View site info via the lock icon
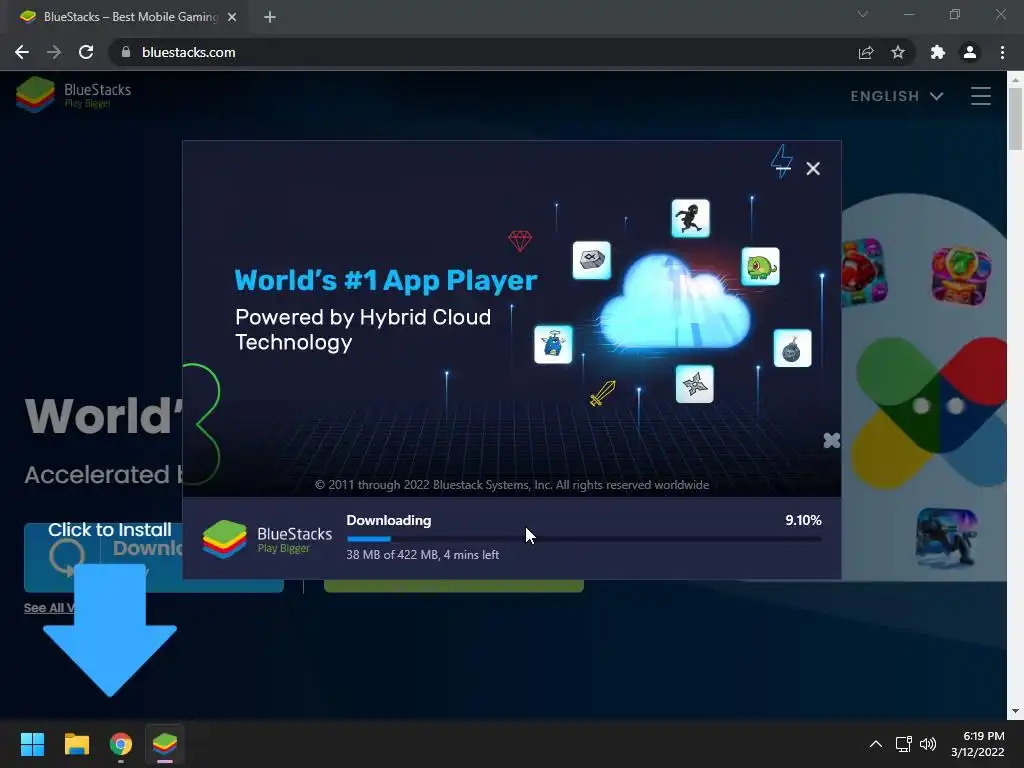 pyautogui.click(x=126, y=52)
